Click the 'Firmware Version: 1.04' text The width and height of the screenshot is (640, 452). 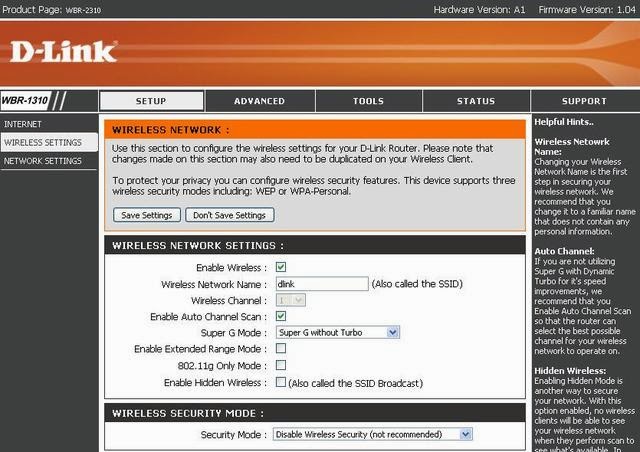(x=587, y=9)
